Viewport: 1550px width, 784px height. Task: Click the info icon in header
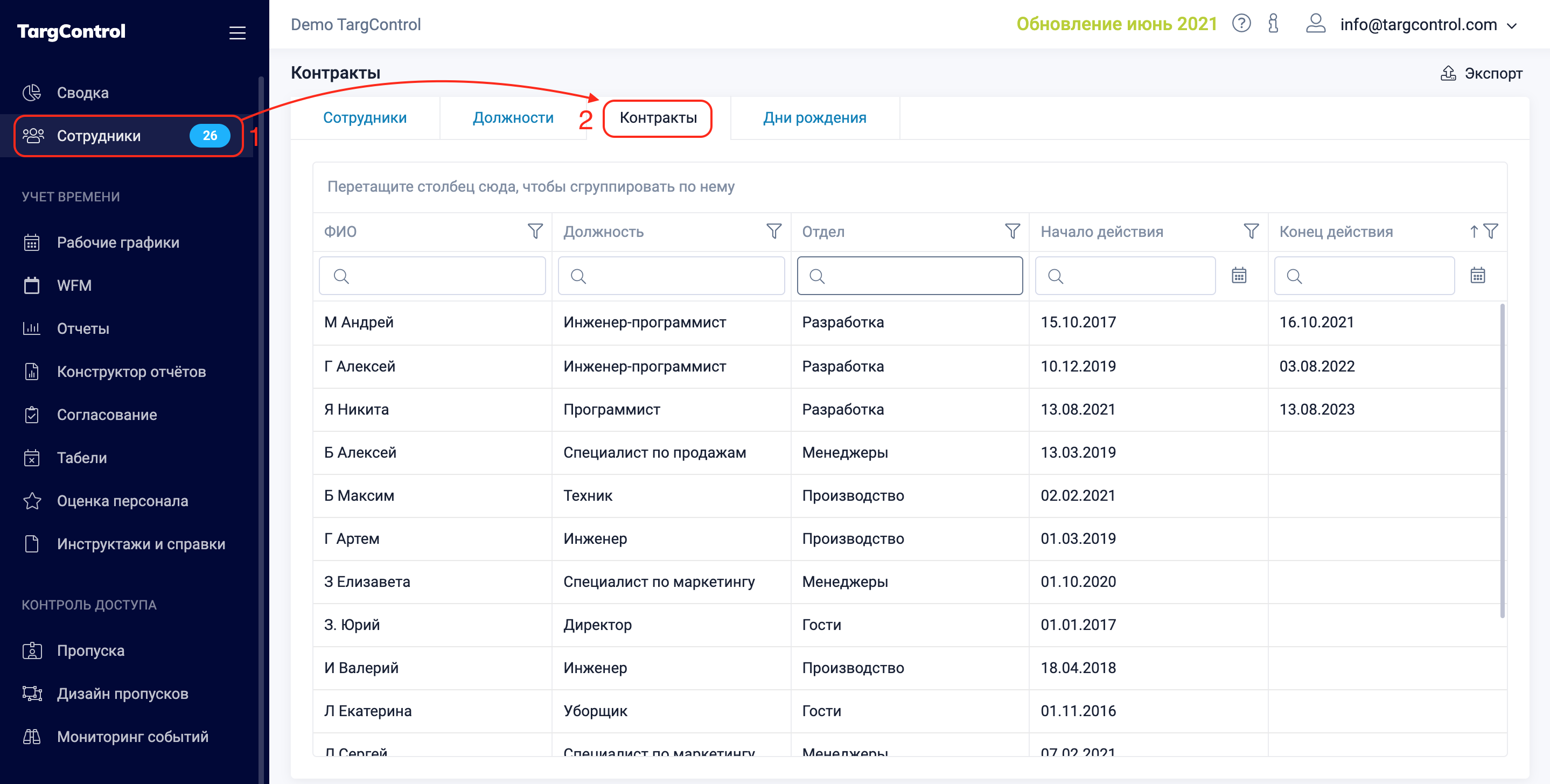[x=1273, y=24]
